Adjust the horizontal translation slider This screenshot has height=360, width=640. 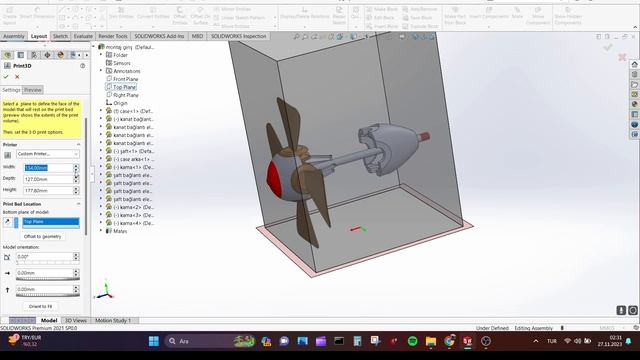[x=48, y=279]
